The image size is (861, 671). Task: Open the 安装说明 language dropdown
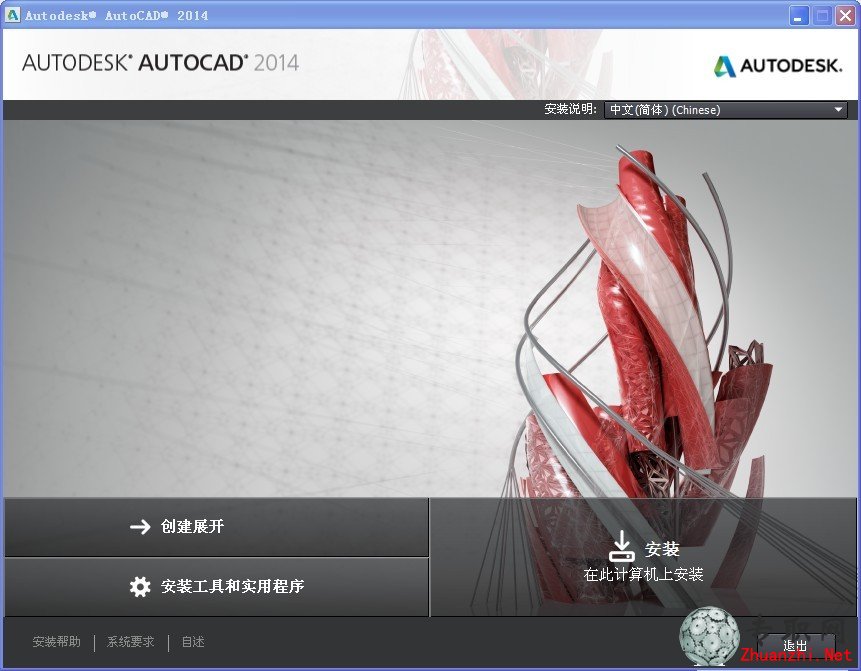coord(725,110)
